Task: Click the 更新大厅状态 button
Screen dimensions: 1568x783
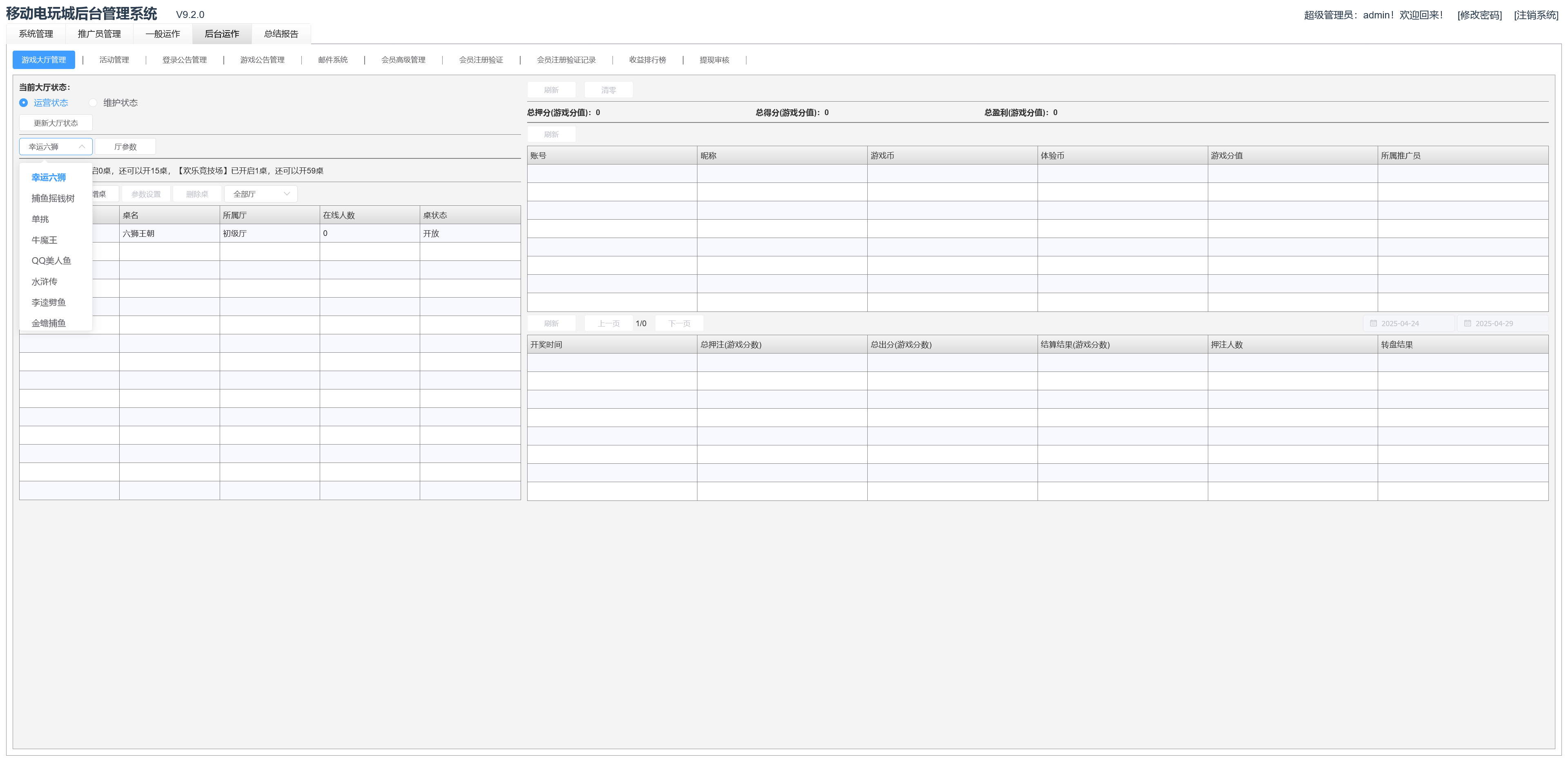Action: 56,123
